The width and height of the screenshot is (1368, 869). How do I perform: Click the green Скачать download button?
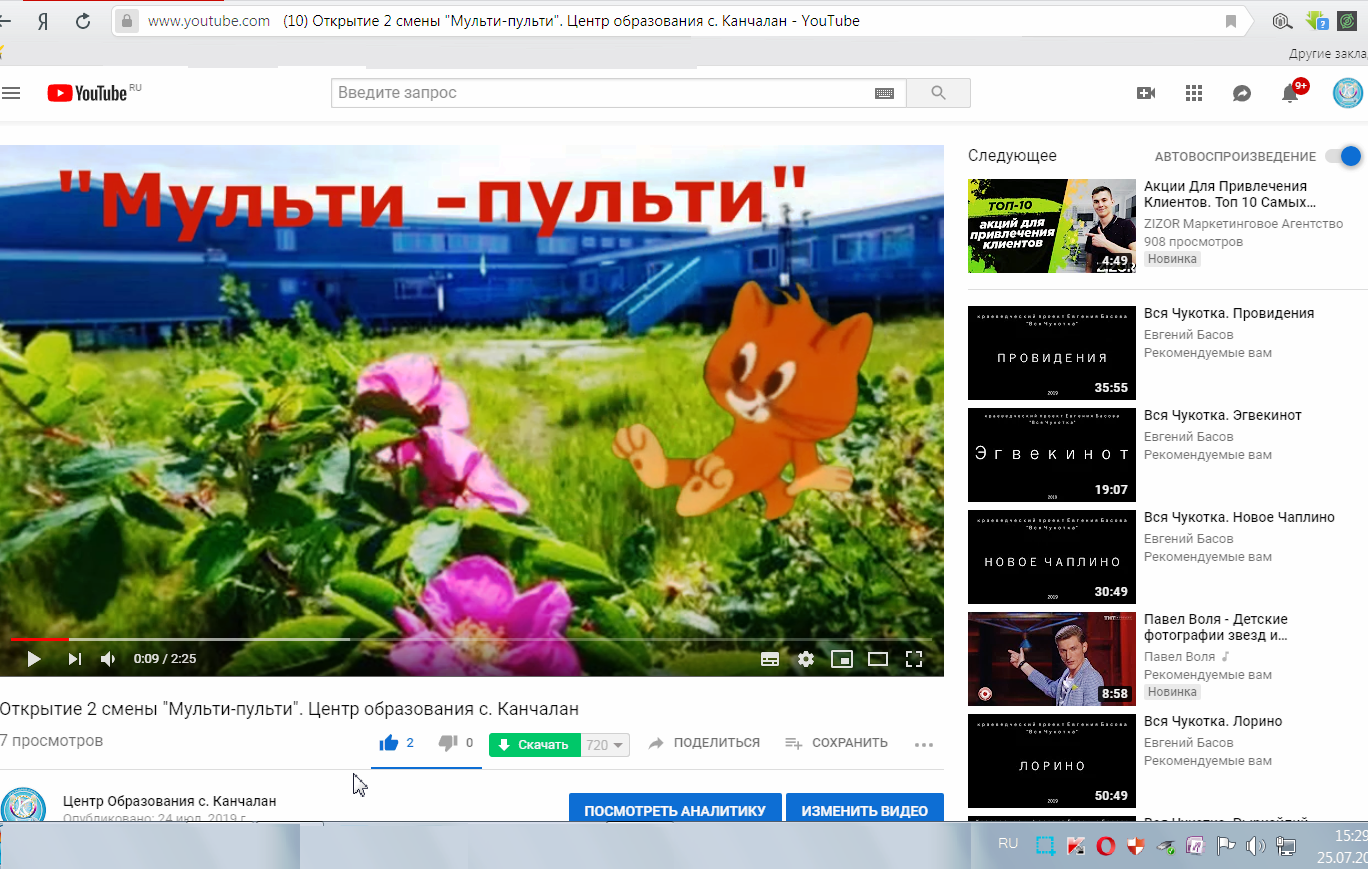(x=535, y=745)
